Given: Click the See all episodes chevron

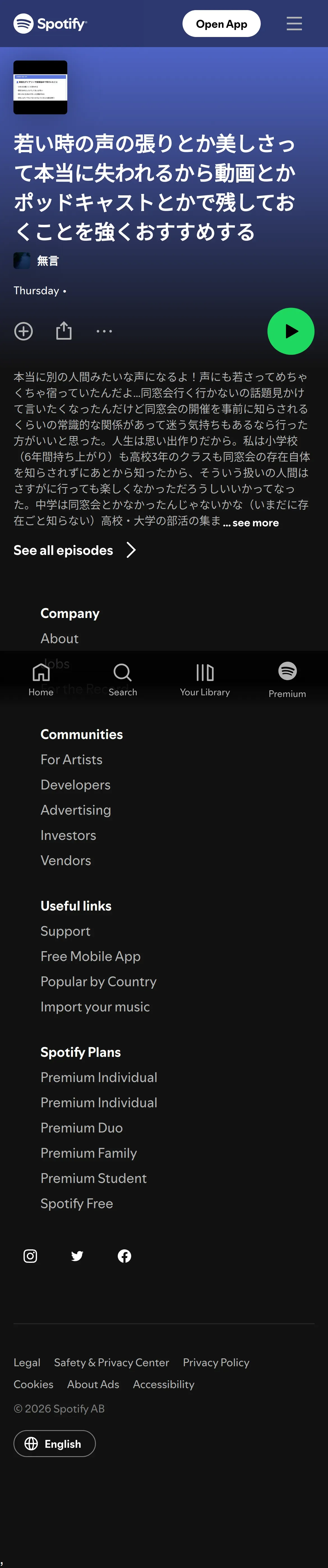Looking at the screenshot, I should 131,550.
